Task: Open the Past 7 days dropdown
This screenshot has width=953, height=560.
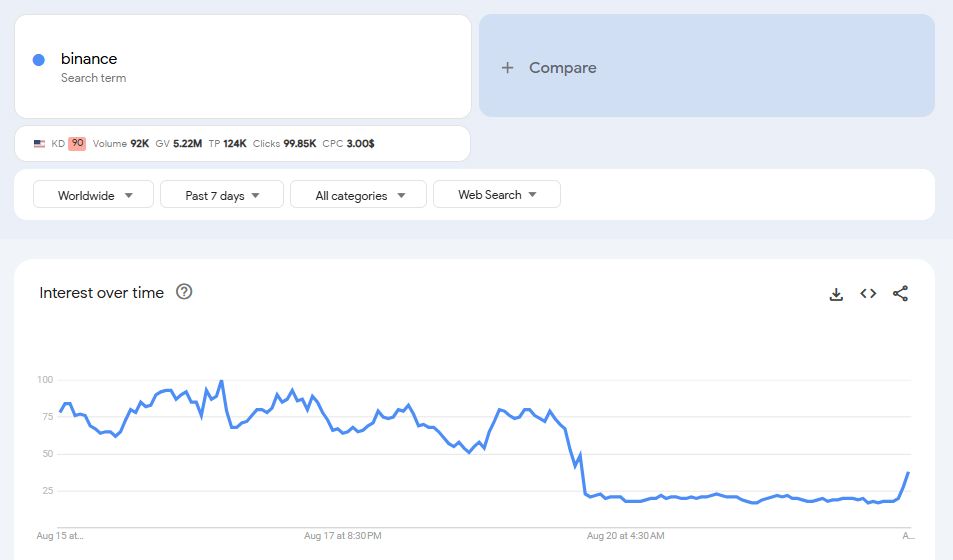Action: pyautogui.click(x=222, y=196)
